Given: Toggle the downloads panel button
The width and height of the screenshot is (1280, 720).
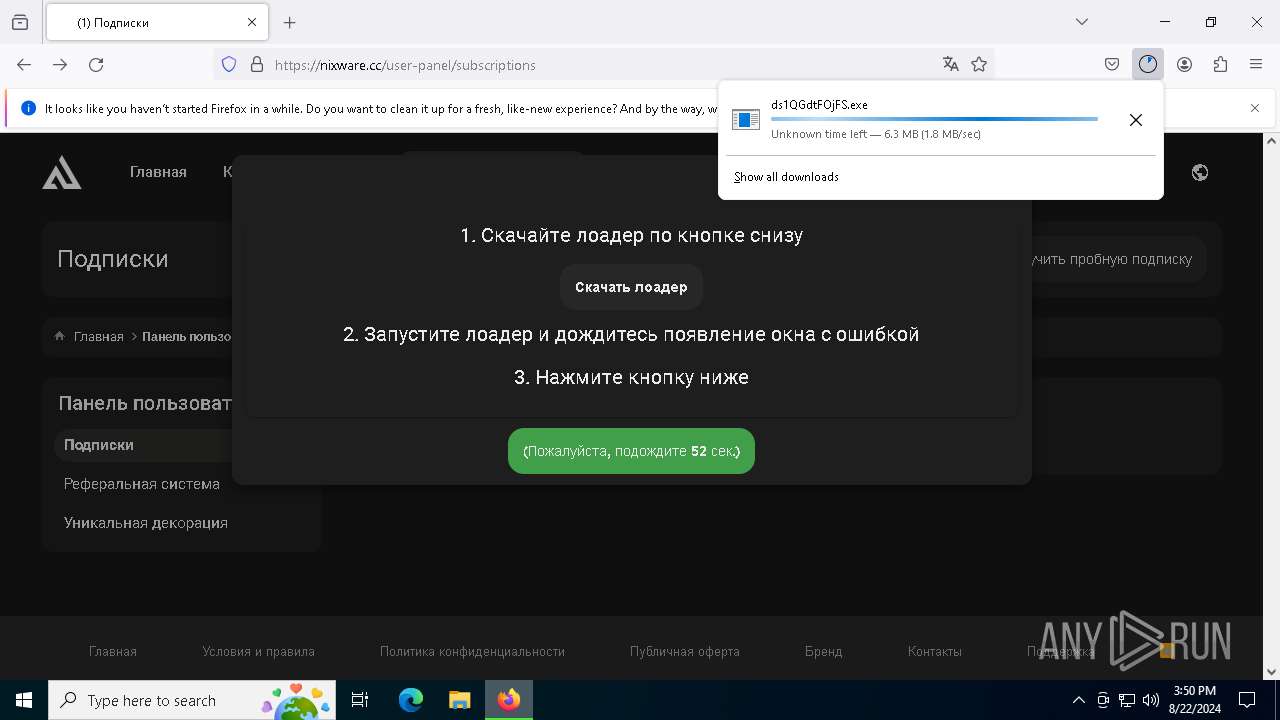Looking at the screenshot, I should (1148, 65).
